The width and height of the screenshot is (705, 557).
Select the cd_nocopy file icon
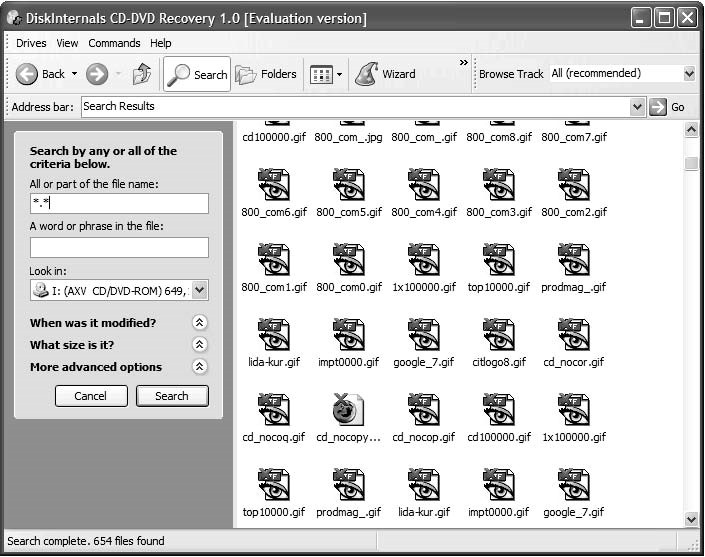[348, 410]
